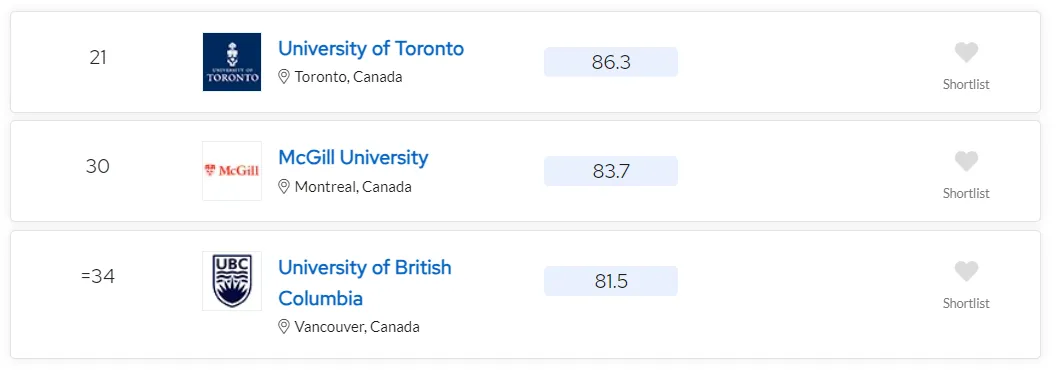The width and height of the screenshot is (1056, 371).
Task: Click the Toronto, Canada location pin icon
Action: (284, 77)
